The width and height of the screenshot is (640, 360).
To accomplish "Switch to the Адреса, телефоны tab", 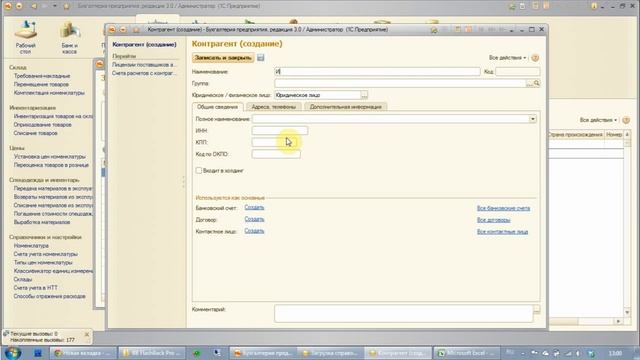I will [x=273, y=107].
